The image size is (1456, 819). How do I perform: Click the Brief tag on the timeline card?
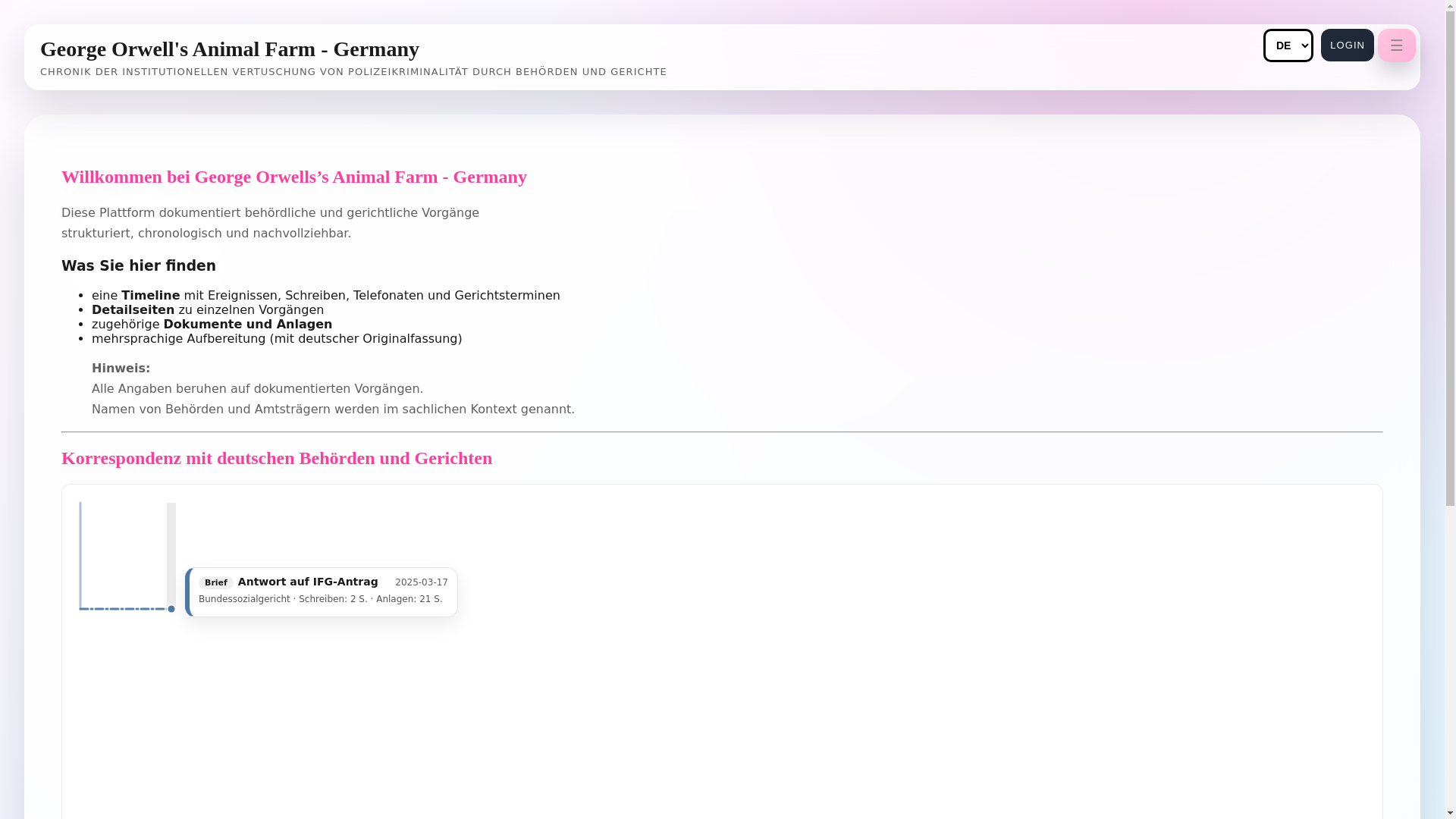[x=216, y=582]
